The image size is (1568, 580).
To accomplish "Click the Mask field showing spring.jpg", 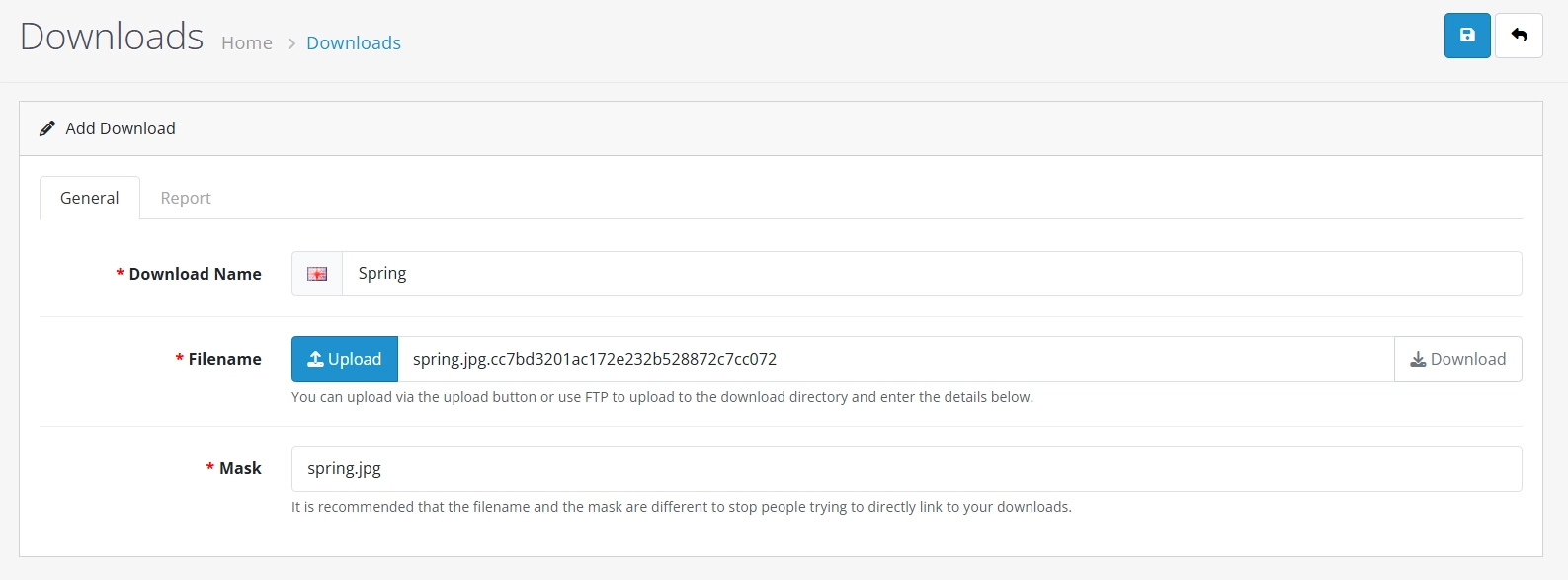I will point(905,468).
